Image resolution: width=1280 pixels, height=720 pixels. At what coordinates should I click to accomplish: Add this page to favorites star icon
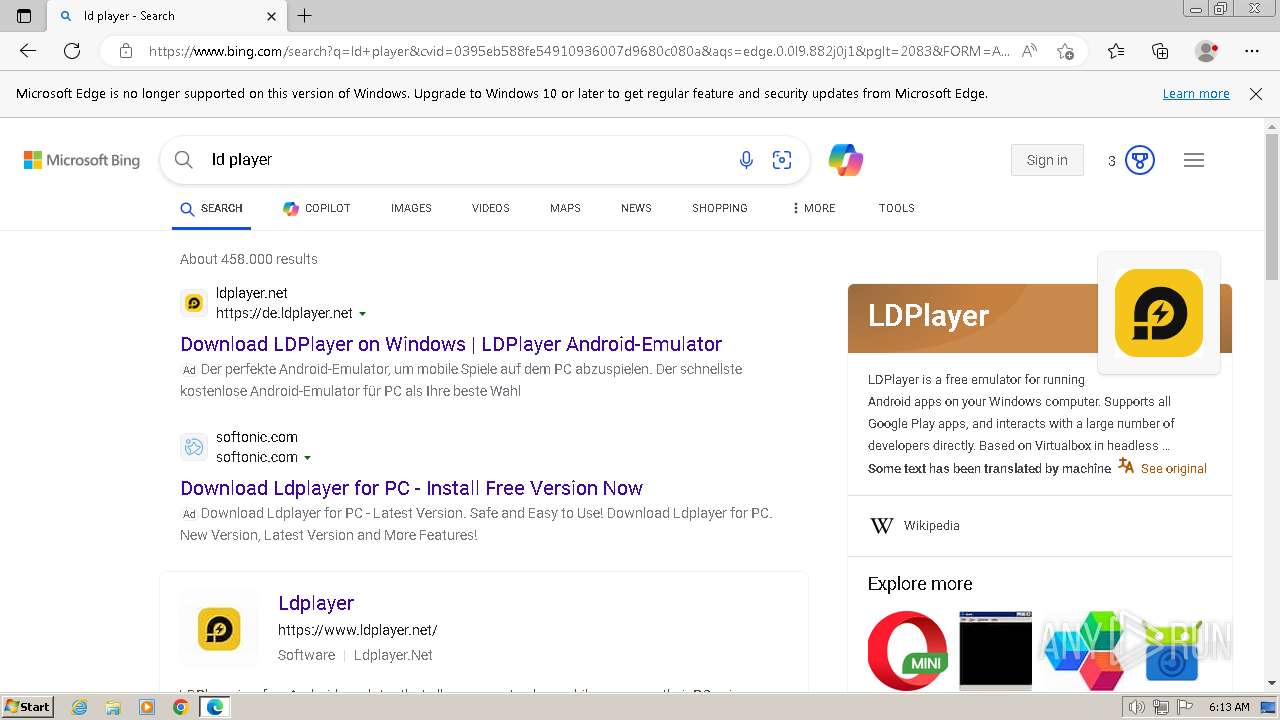point(1065,51)
